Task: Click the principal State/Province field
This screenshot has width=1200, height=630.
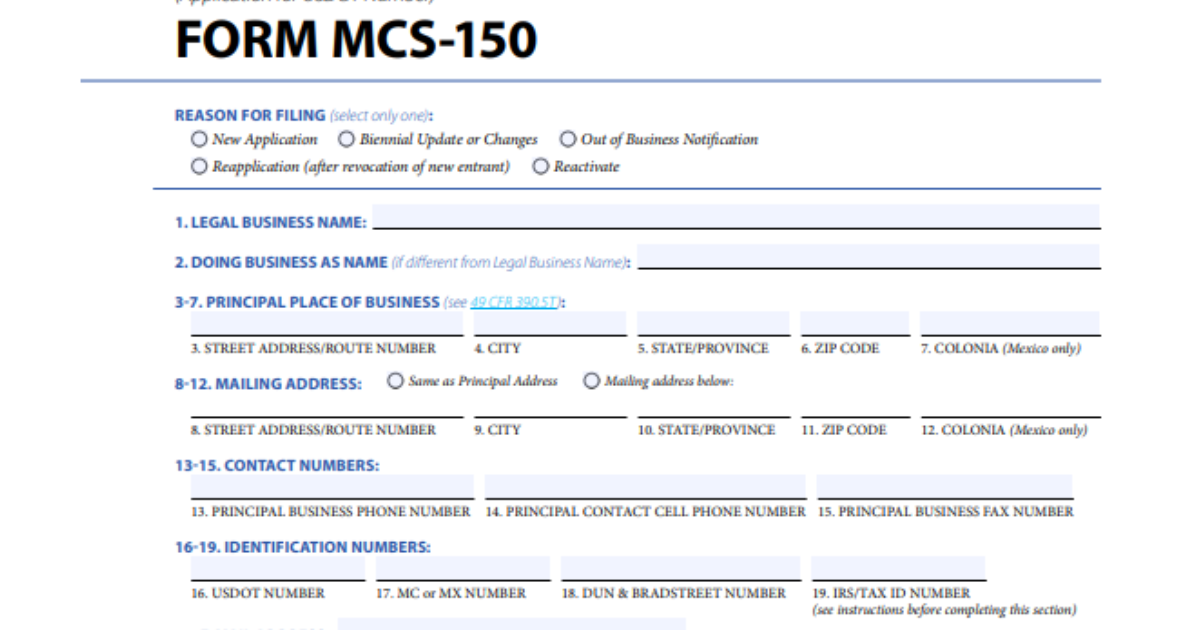Action: click(712, 324)
